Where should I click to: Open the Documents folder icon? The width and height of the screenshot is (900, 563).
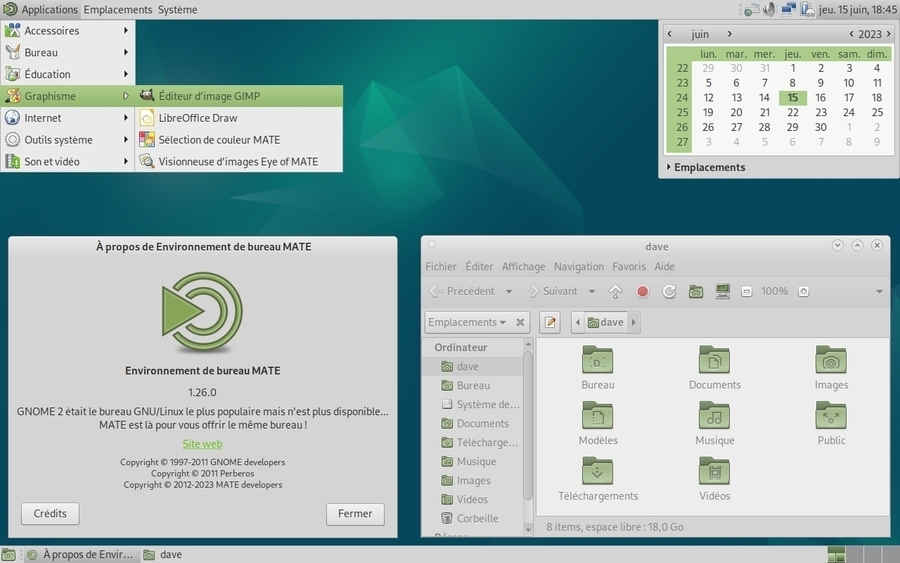(715, 368)
